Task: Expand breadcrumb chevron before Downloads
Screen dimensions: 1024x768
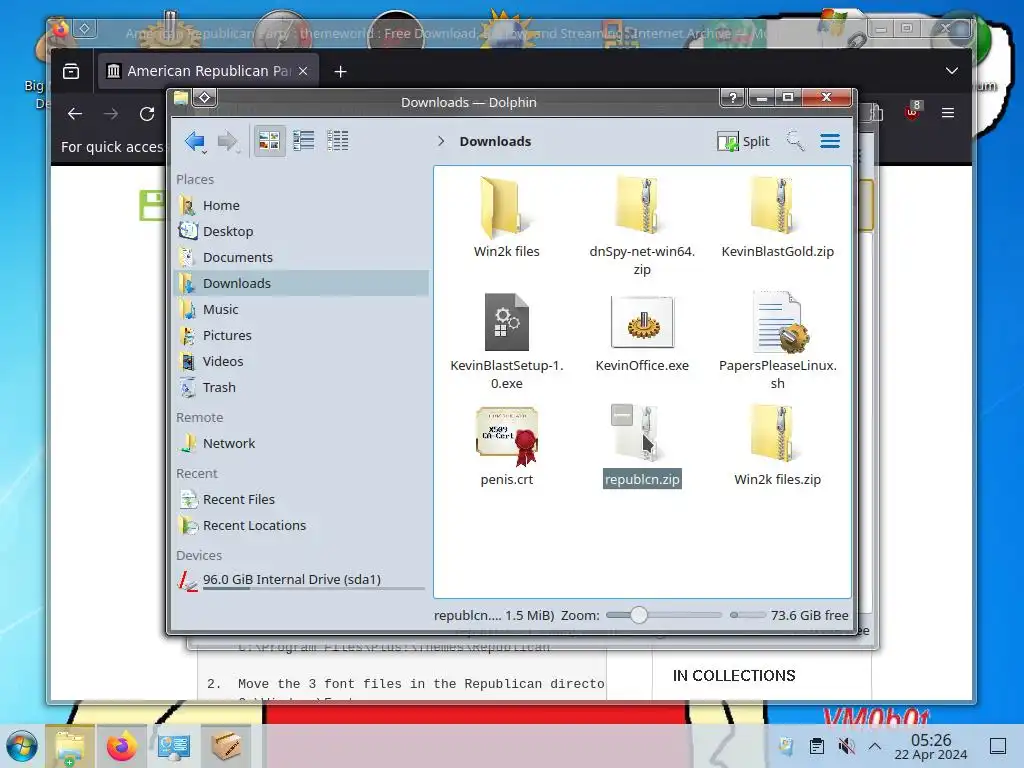Action: click(x=441, y=141)
